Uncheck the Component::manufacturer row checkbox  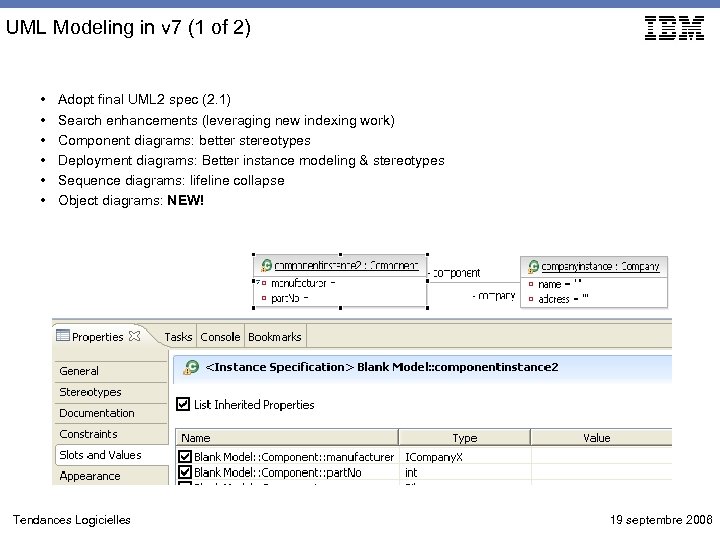(185, 456)
